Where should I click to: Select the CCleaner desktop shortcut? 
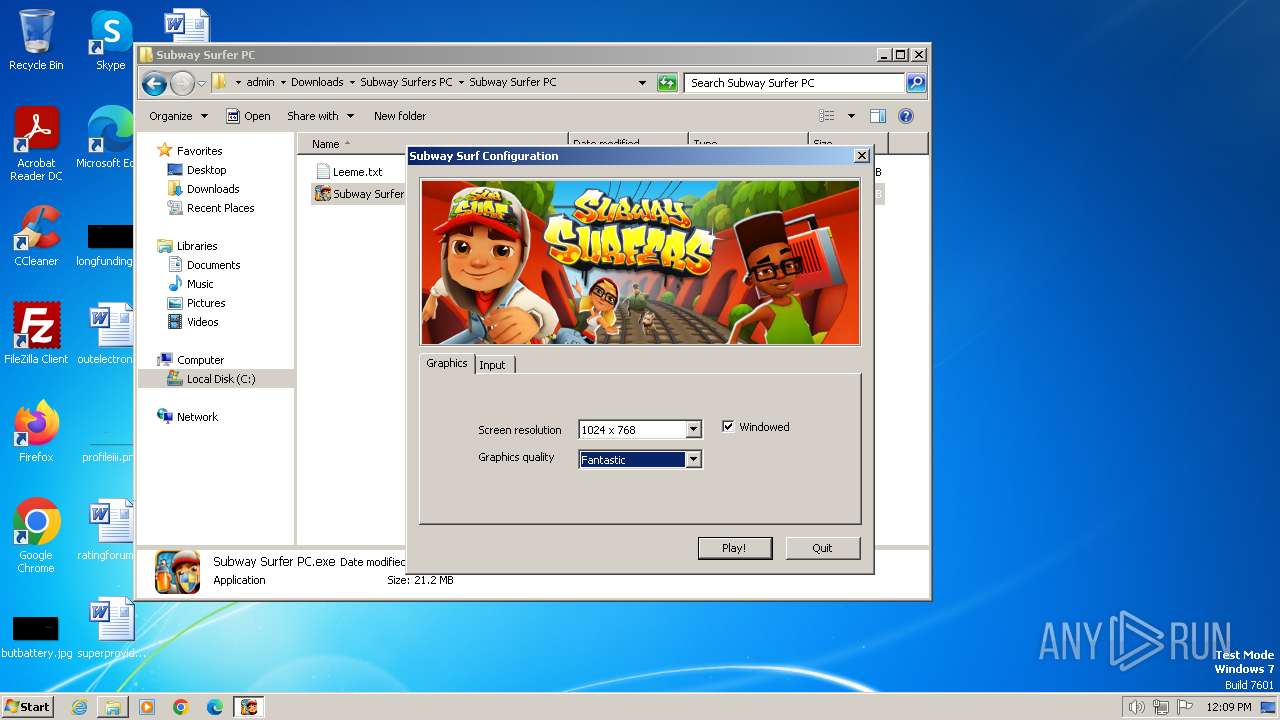point(36,236)
